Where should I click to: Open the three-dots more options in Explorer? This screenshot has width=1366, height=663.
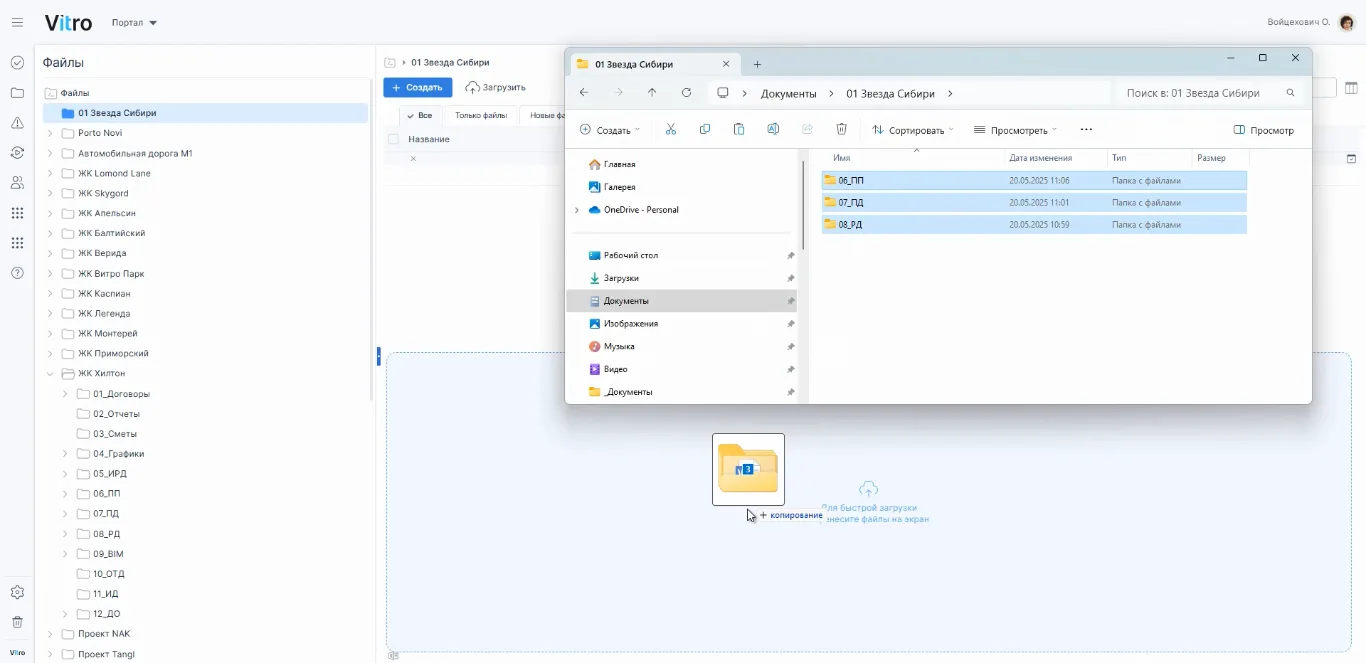(1086, 130)
